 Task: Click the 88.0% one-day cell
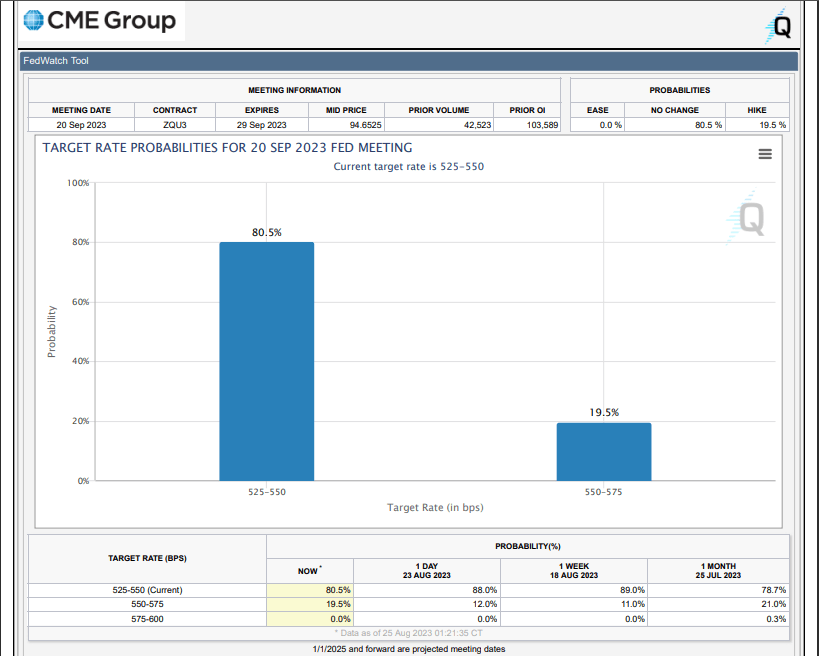click(x=427, y=590)
